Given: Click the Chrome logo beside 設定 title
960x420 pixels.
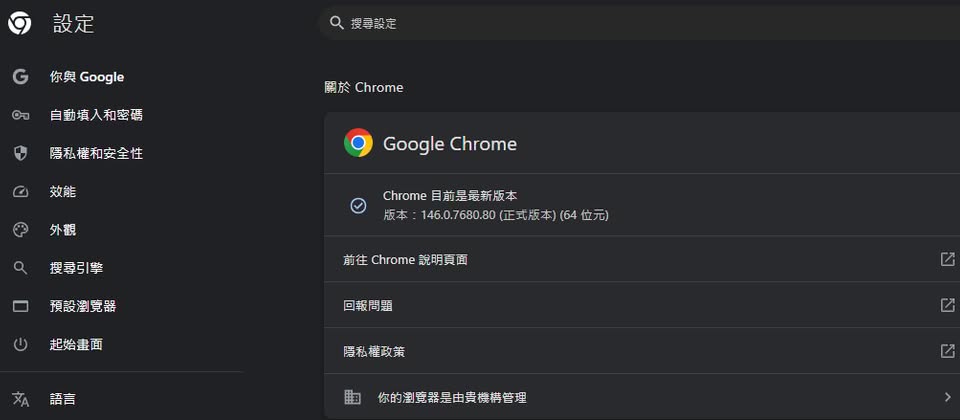Looking at the screenshot, I should point(20,23).
